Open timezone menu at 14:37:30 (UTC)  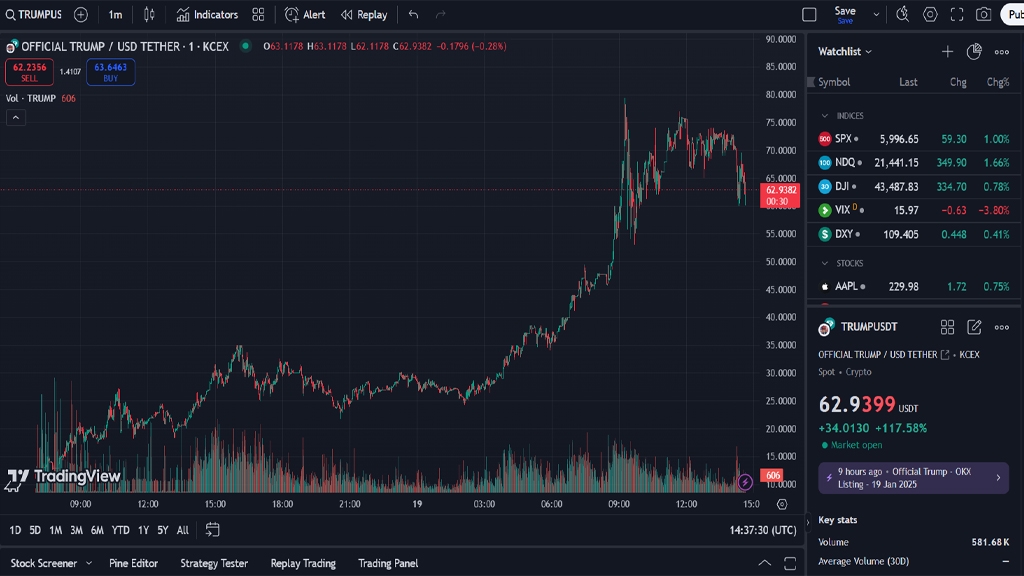pos(763,530)
